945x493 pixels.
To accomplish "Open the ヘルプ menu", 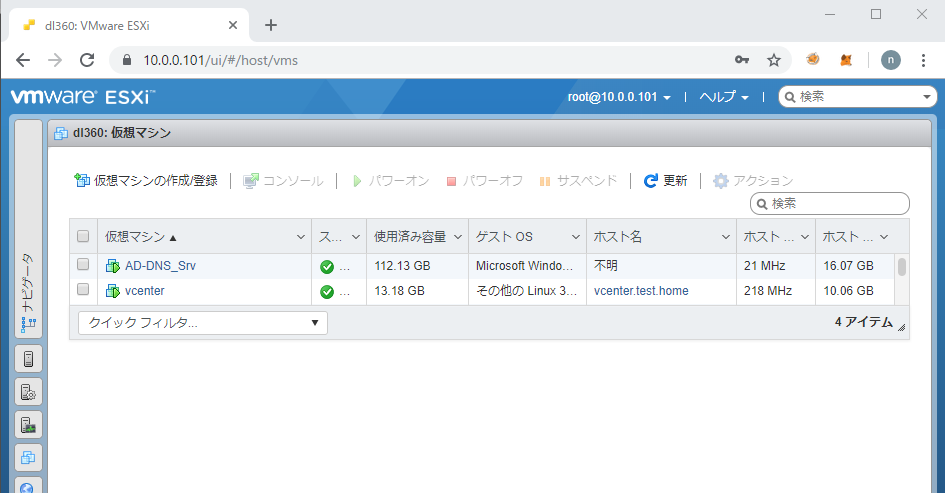I will [724, 96].
